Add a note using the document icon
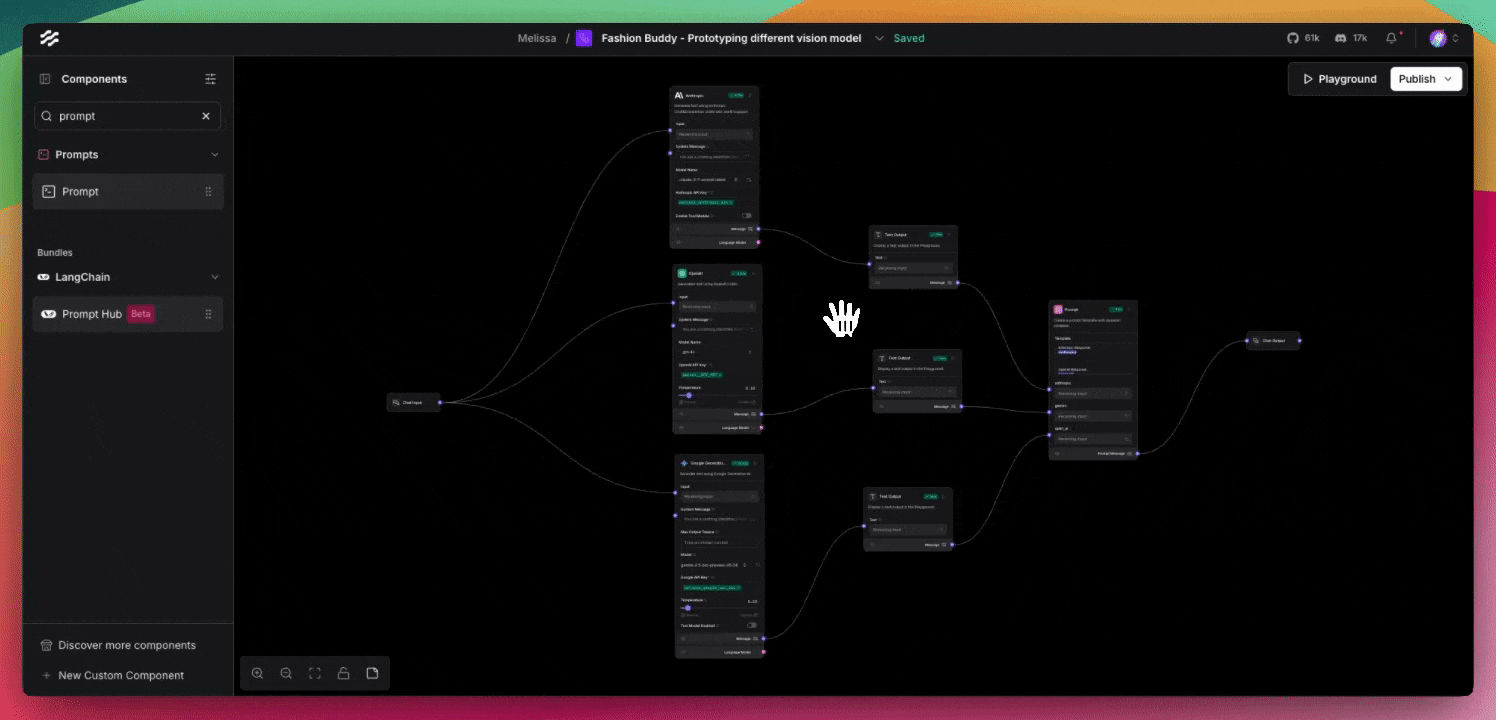The height and width of the screenshot is (720, 1496). [372, 673]
